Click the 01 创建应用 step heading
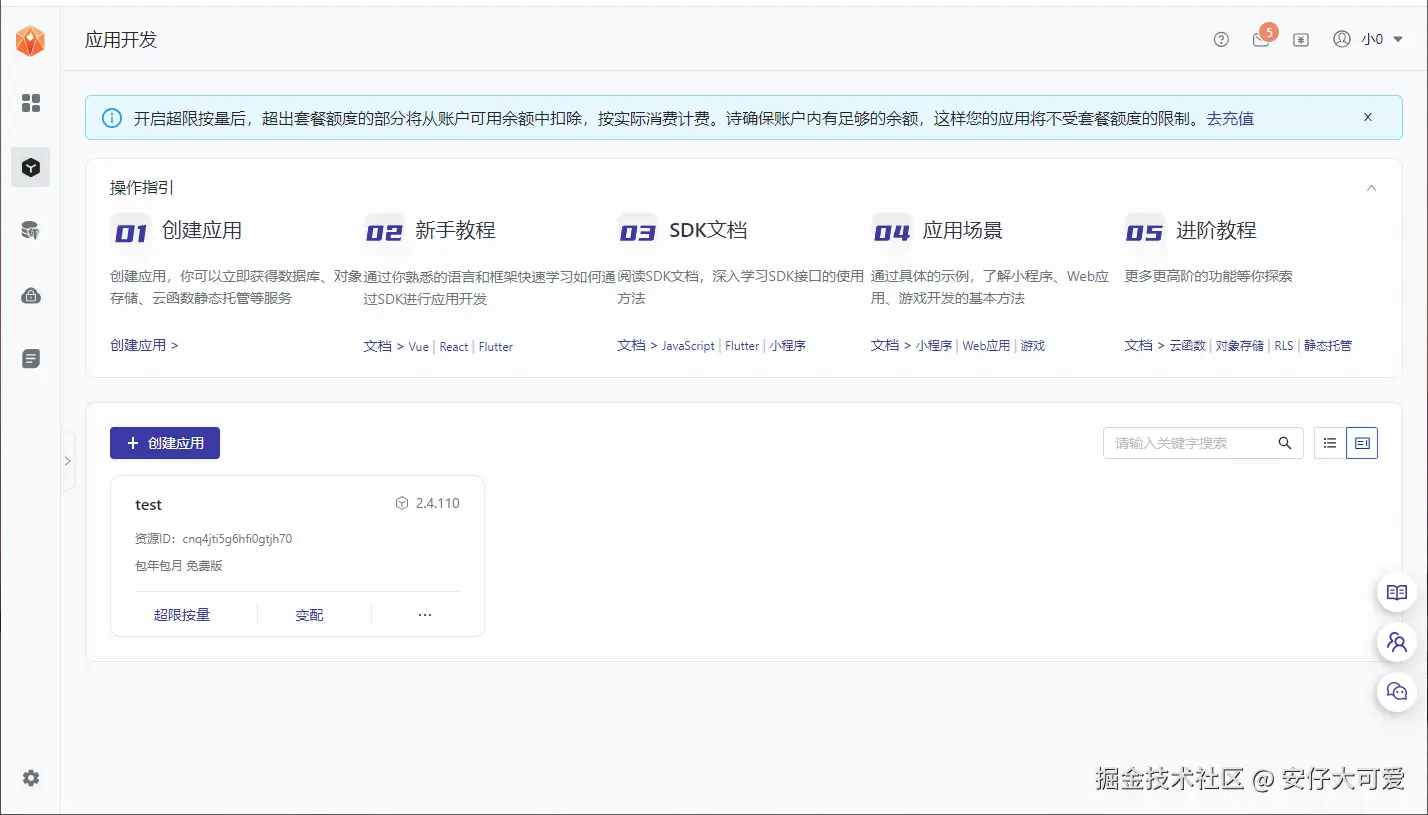 coord(176,231)
